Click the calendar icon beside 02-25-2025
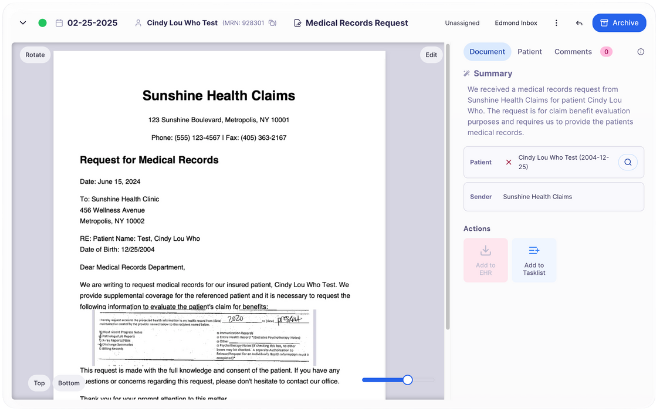This screenshot has height=412, width=659. click(60, 22)
